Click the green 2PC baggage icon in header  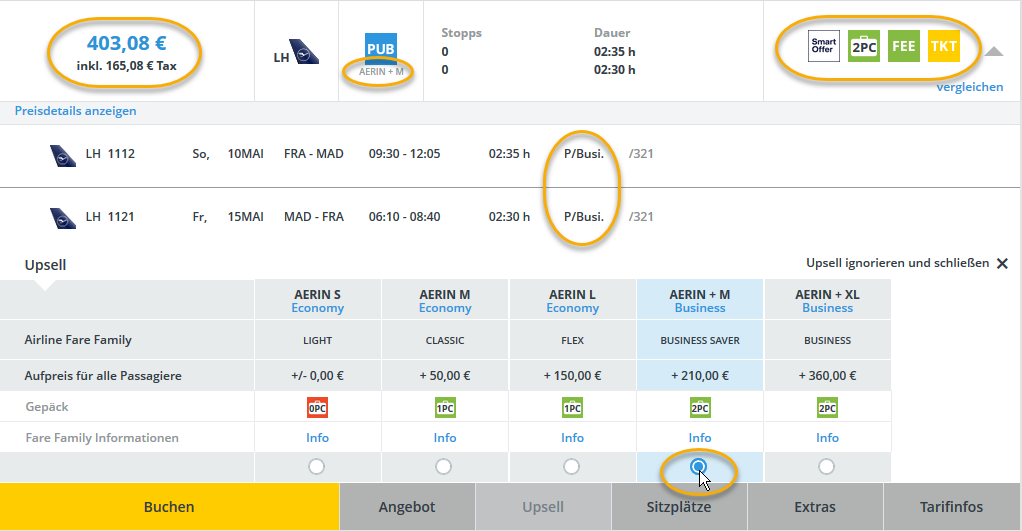[863, 46]
